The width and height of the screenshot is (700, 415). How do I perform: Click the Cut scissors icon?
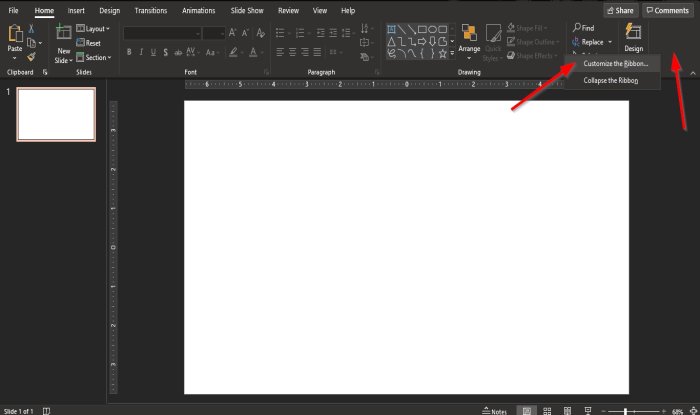point(32,29)
